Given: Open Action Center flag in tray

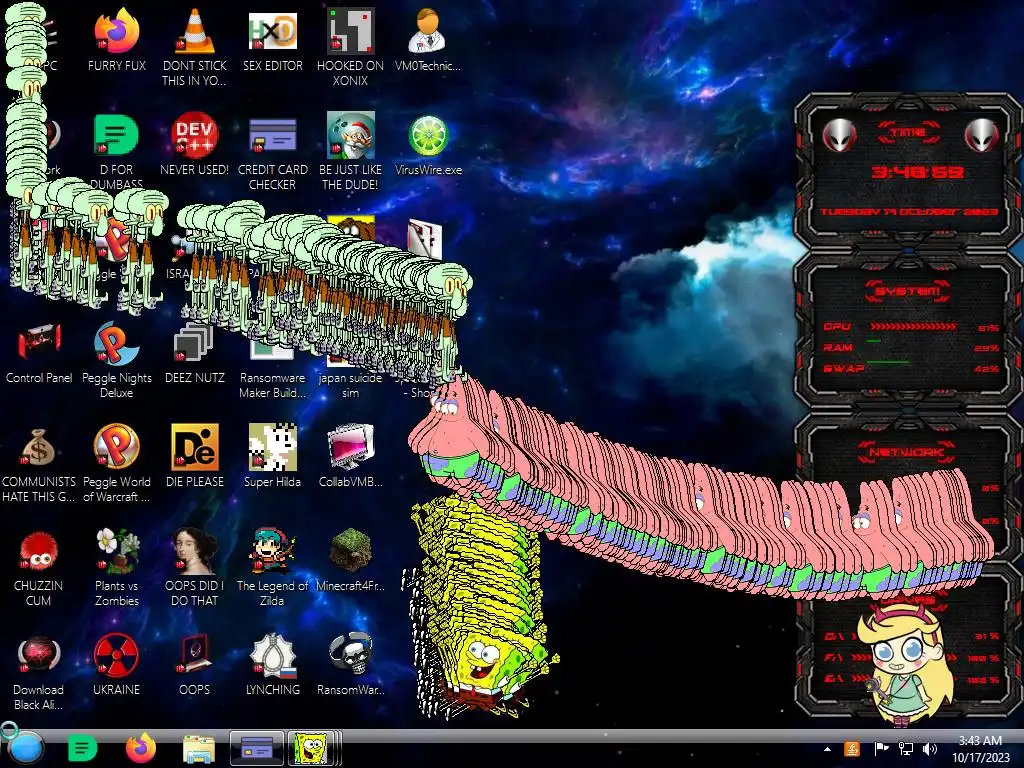Looking at the screenshot, I should [x=881, y=749].
